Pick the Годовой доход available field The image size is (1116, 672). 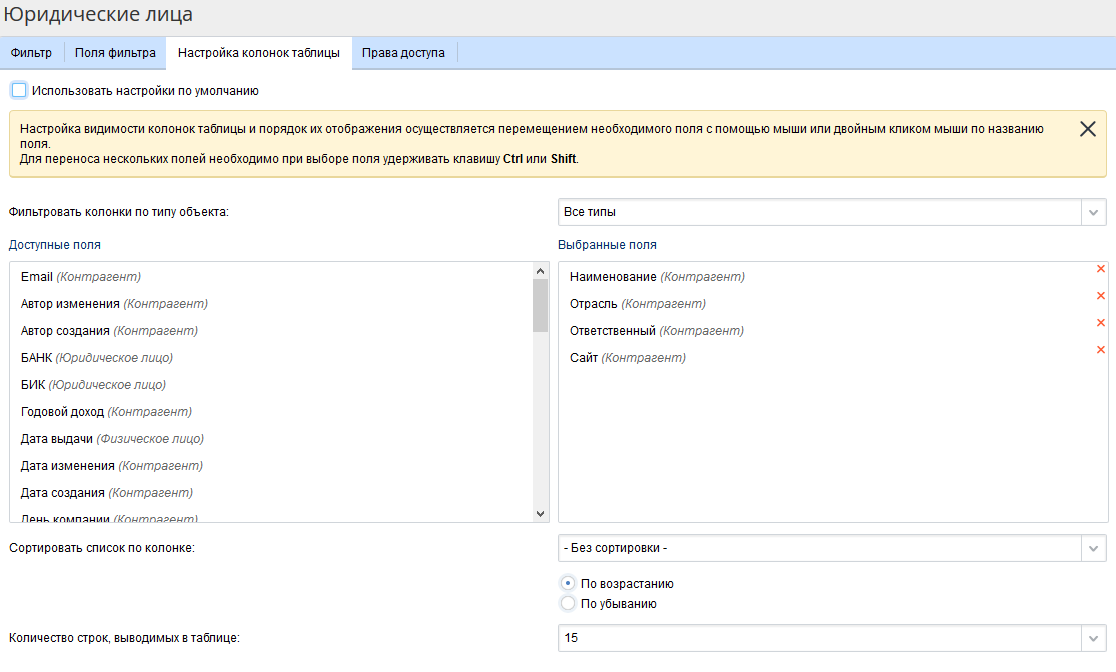(63, 412)
